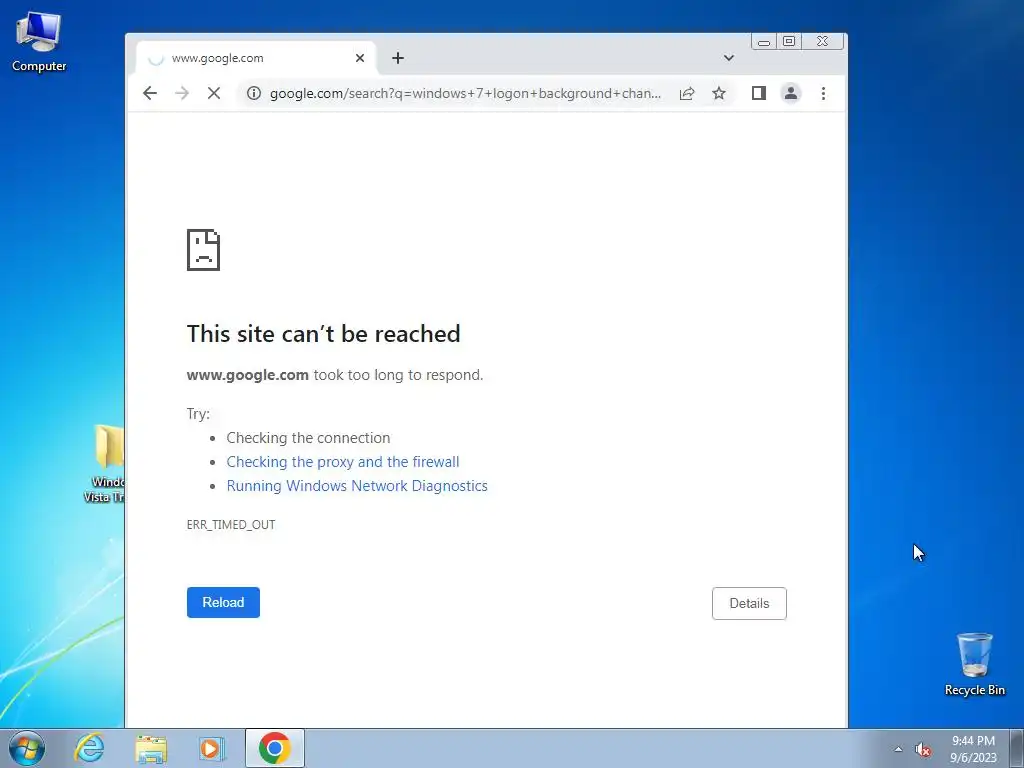The height and width of the screenshot is (768, 1024).
Task: Maximize the Chrome window
Action: tap(789, 42)
